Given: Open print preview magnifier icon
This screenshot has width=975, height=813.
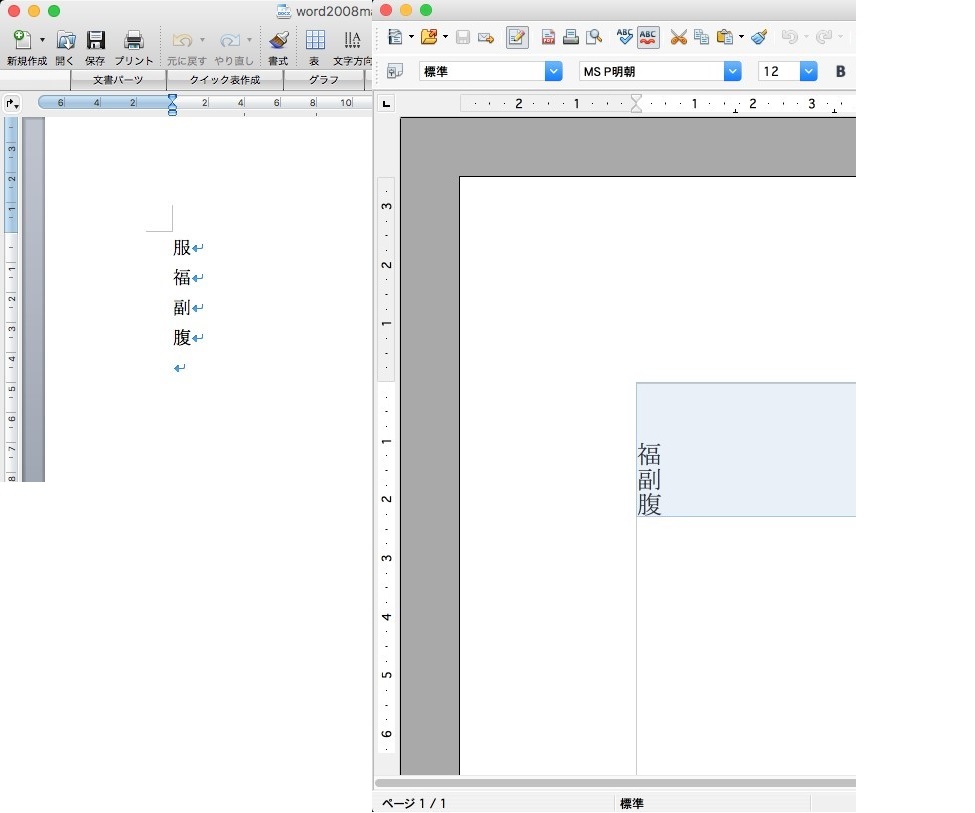Looking at the screenshot, I should pyautogui.click(x=594, y=38).
